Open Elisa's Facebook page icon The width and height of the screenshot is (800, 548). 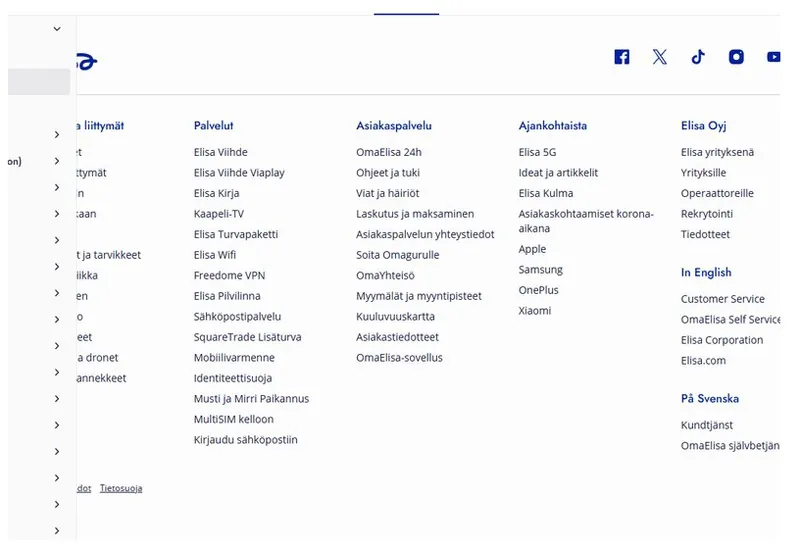coord(622,57)
